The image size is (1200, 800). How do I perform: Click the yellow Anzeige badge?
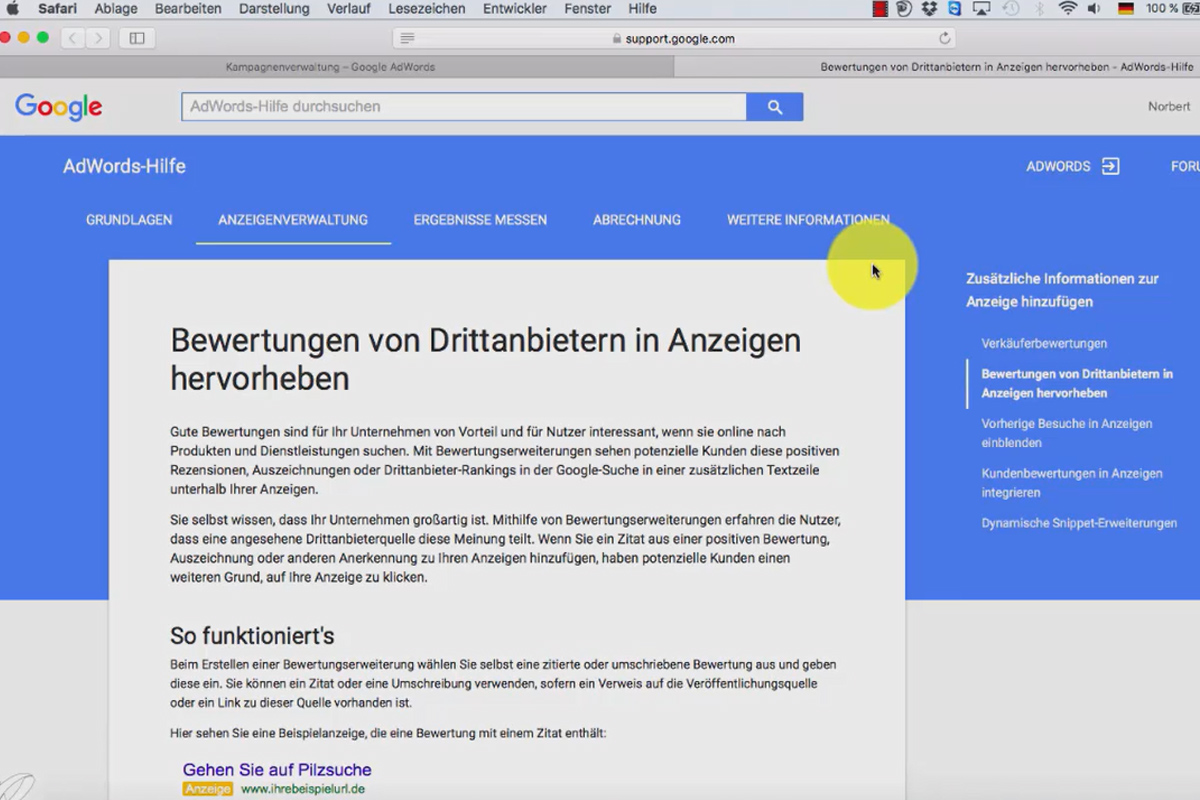click(x=208, y=789)
